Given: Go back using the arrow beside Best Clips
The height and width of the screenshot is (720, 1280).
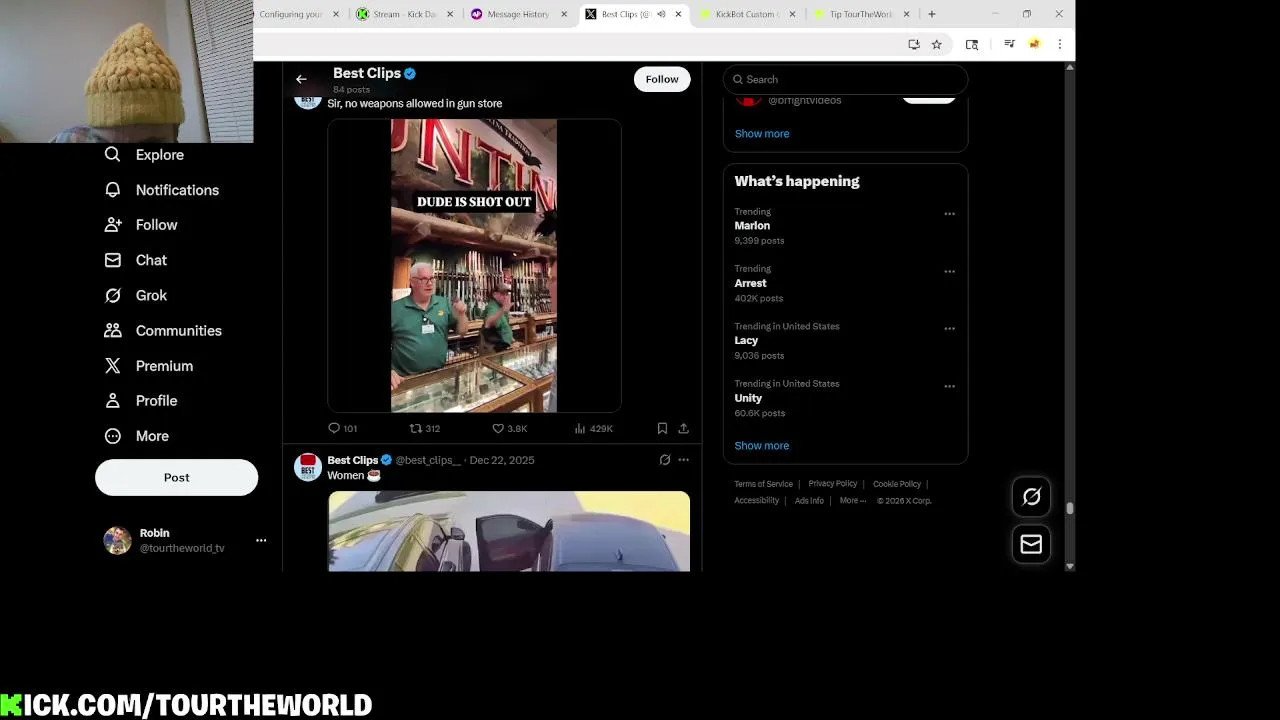Looking at the screenshot, I should (x=301, y=79).
